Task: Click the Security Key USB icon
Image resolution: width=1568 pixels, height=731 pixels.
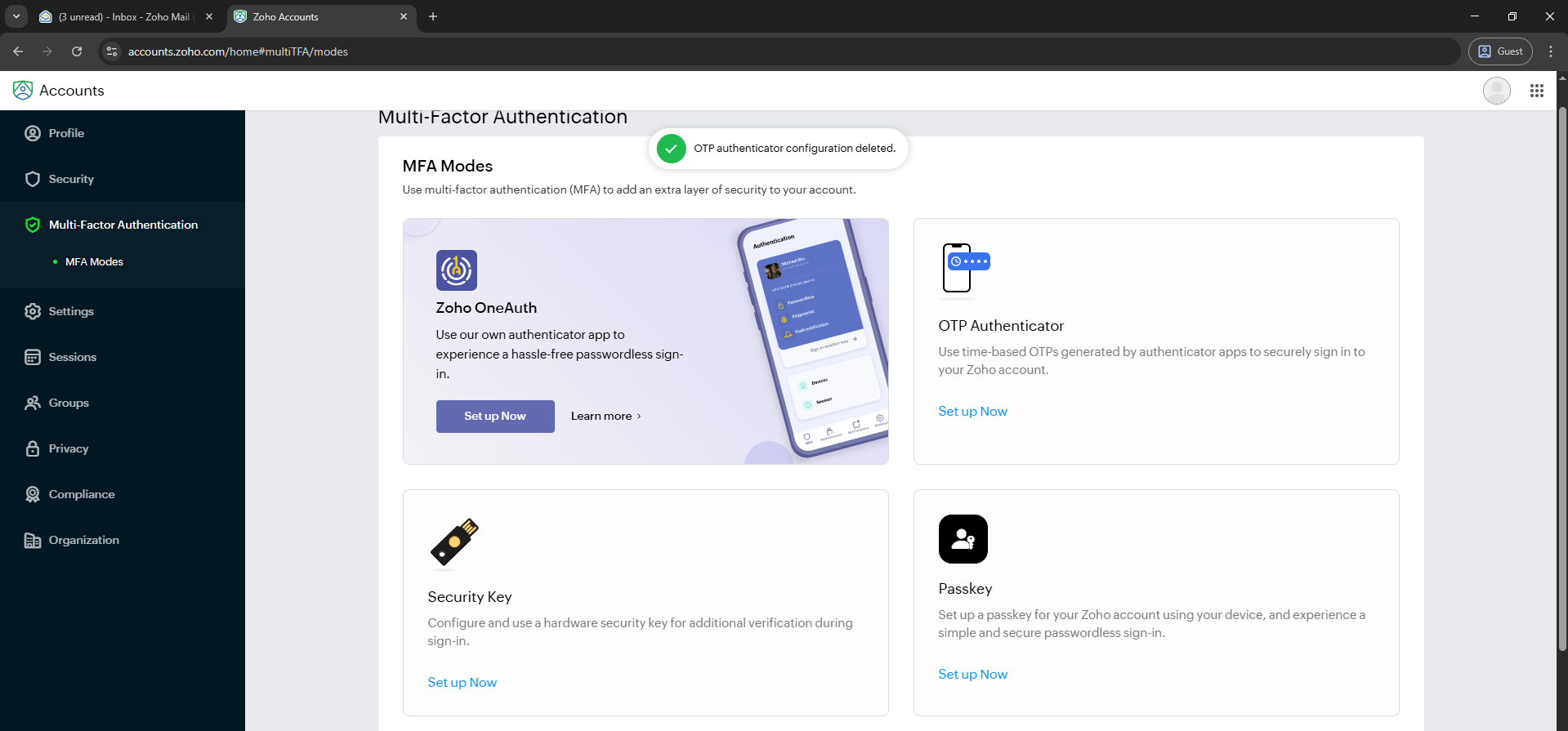Action: pos(454,542)
